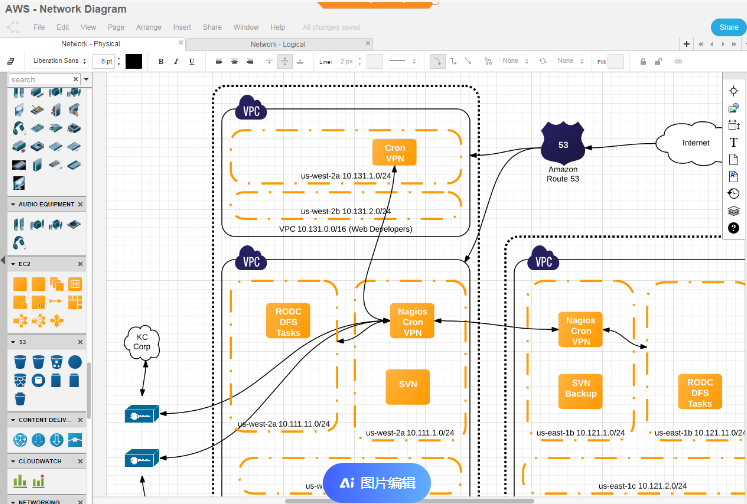Click the unlock icon in toolbar
The image size is (747, 504).
coord(658,61)
